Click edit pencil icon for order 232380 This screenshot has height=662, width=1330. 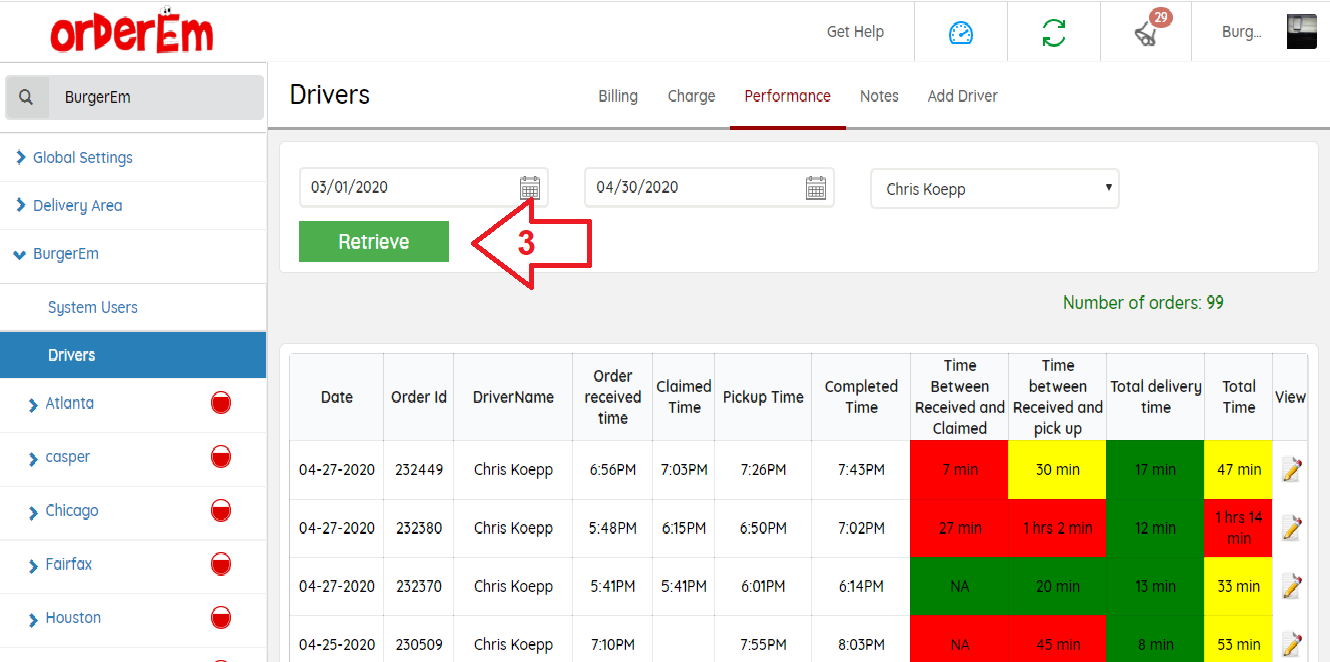pyautogui.click(x=1291, y=528)
